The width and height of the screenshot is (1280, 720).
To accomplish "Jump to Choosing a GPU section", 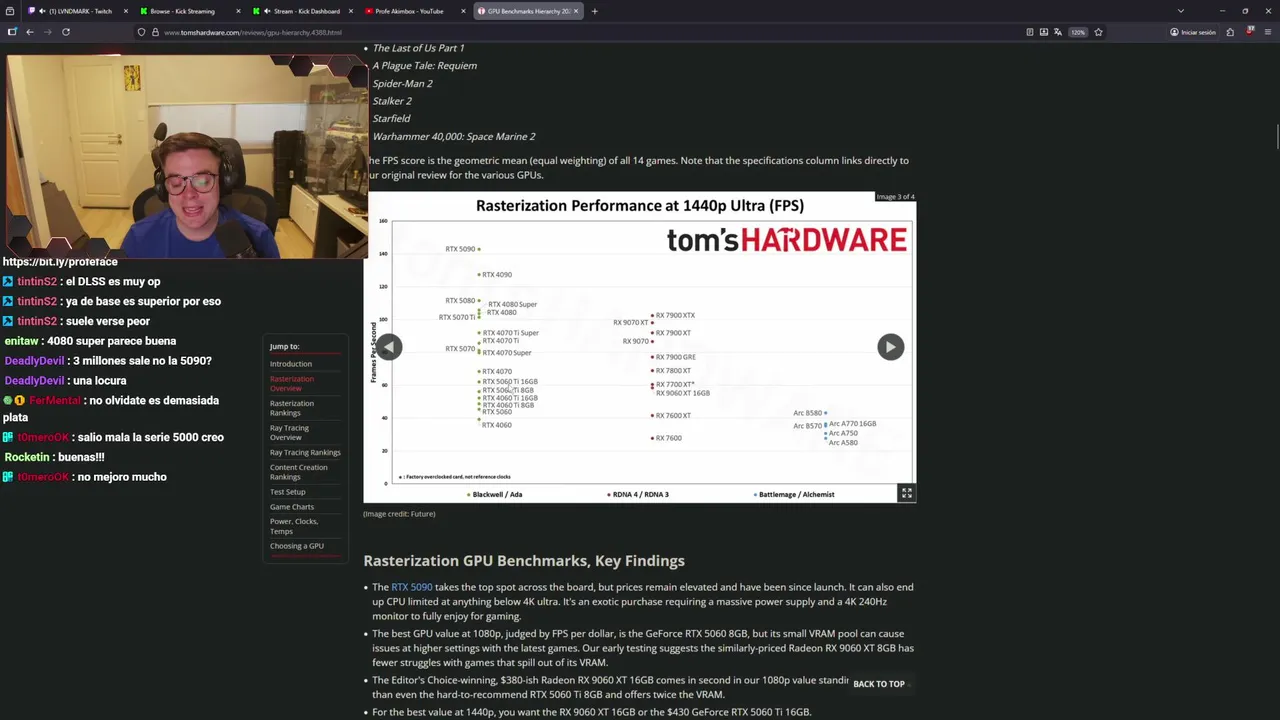I will [x=297, y=546].
